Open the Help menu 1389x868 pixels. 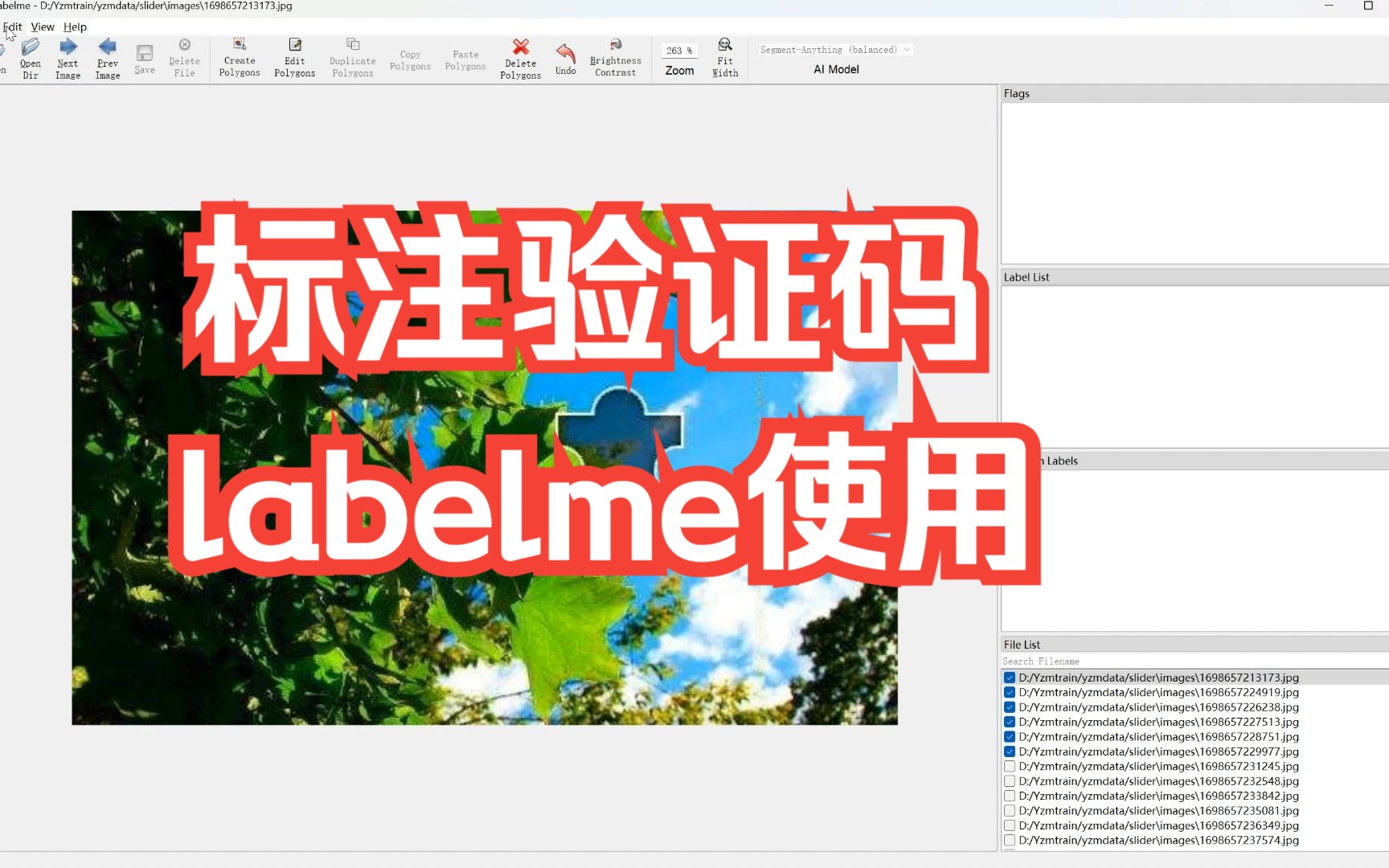(75, 27)
